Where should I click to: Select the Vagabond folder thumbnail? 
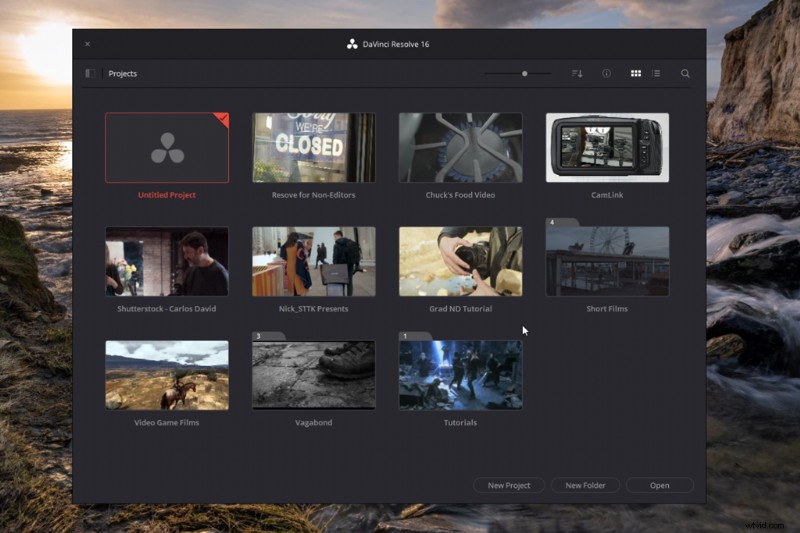point(314,375)
